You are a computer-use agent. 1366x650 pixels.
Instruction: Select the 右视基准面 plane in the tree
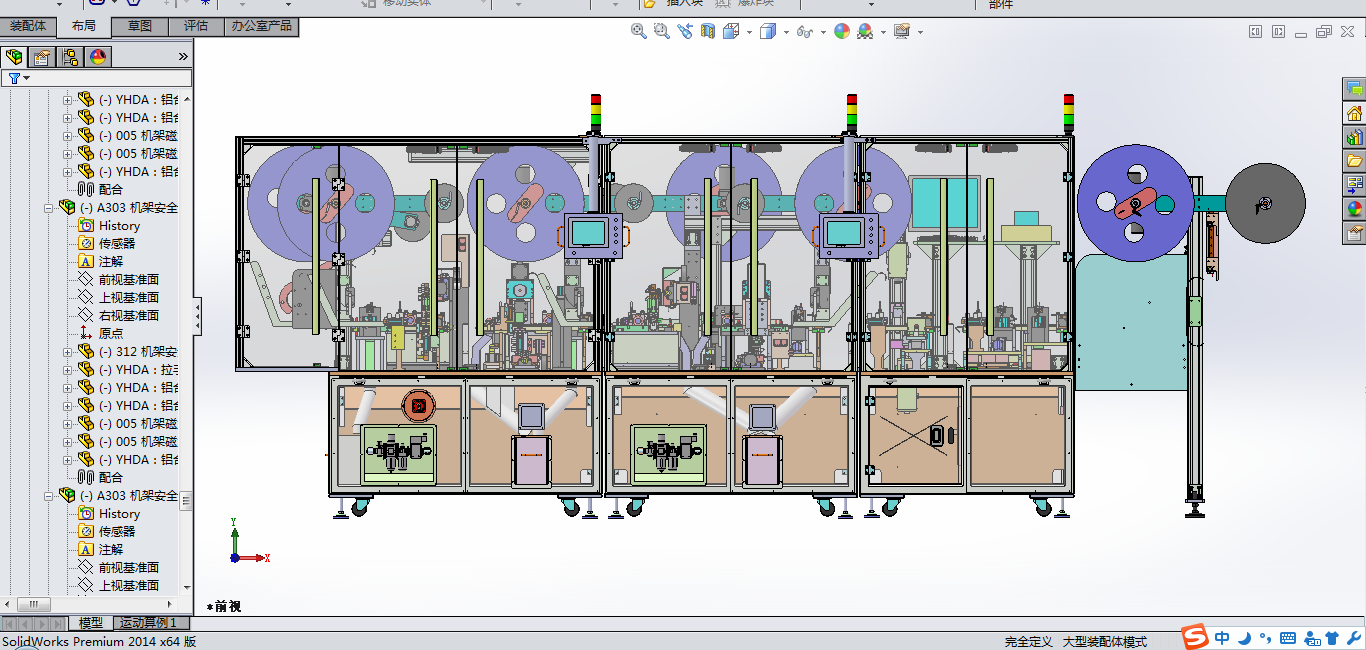pos(128,316)
